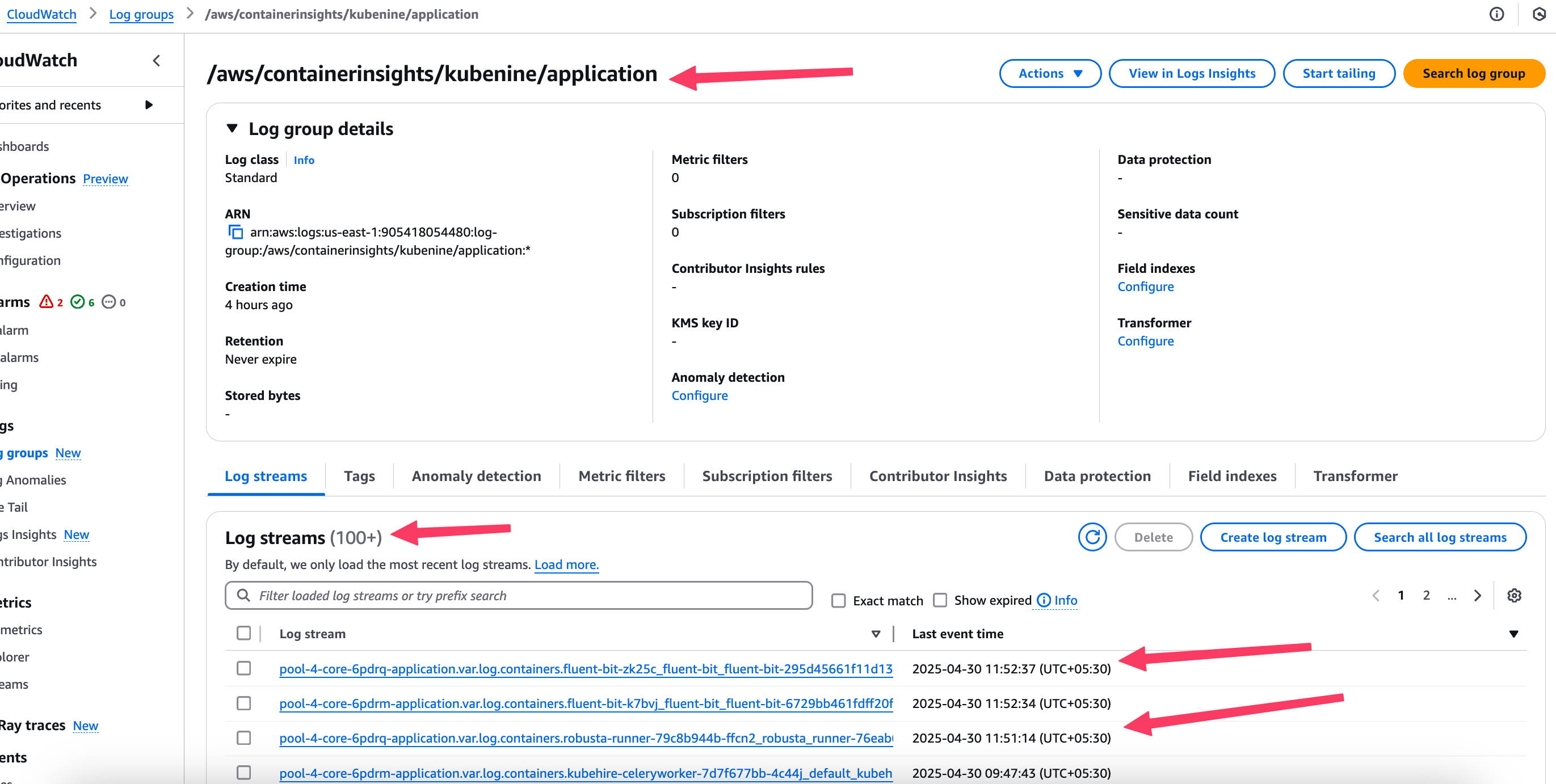The height and width of the screenshot is (784, 1556).
Task: Open Anomalies item in sidebar
Action: (x=34, y=479)
